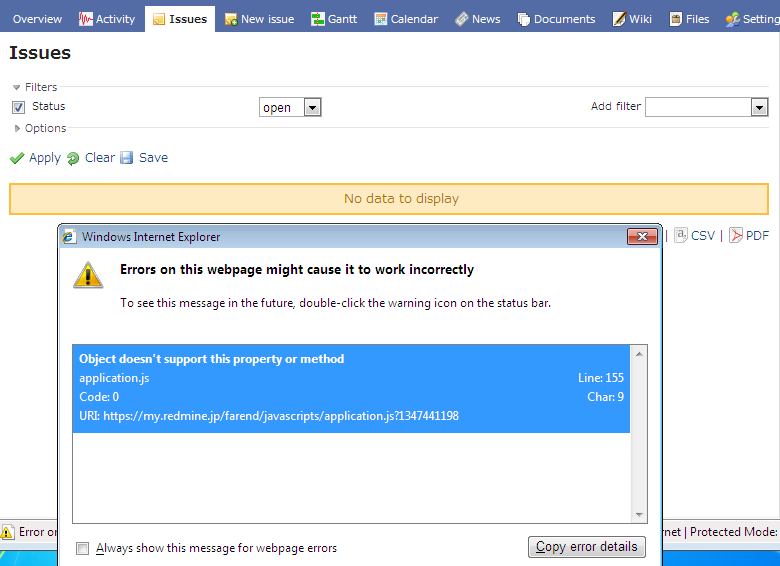Click the status bar warning icon
780x566 pixels.
coord(6,533)
